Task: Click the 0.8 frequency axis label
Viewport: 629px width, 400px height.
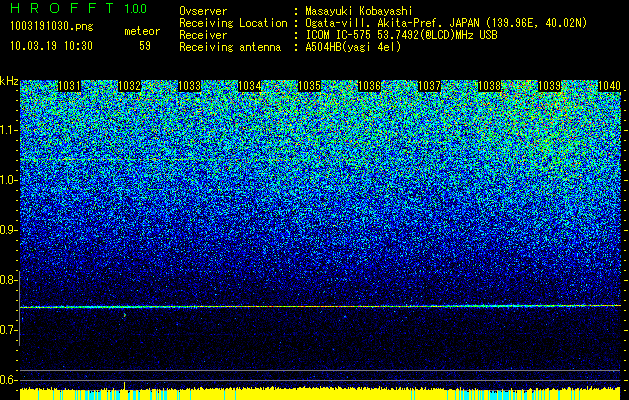Action: (x=9, y=280)
